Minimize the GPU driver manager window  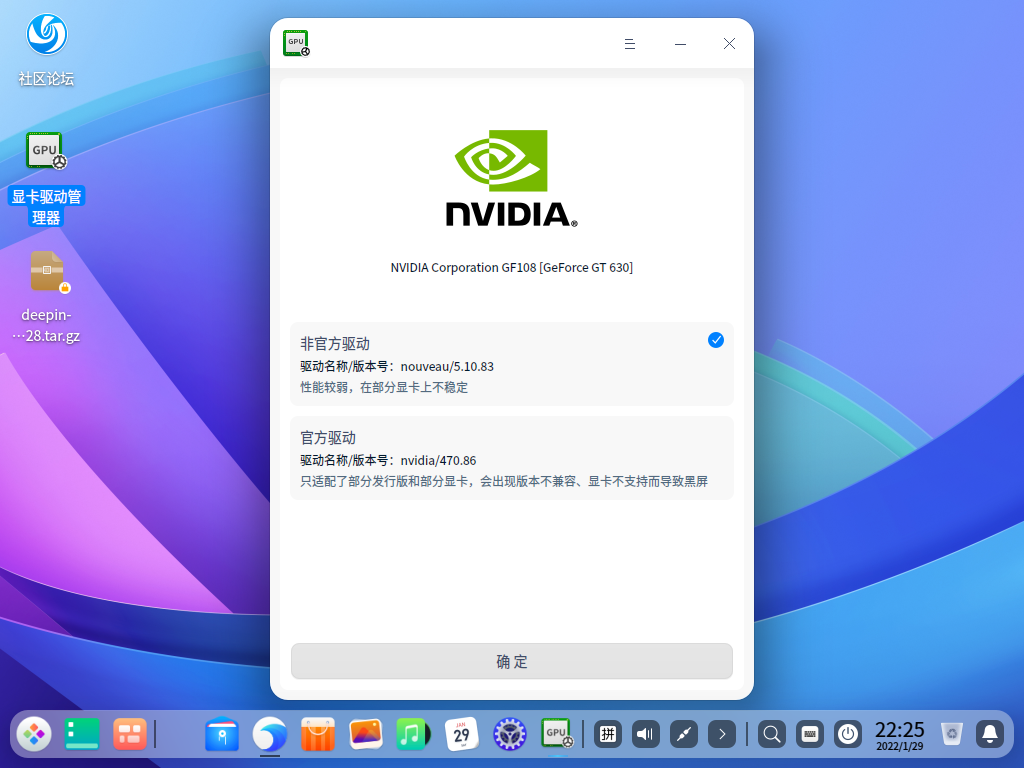[680, 44]
